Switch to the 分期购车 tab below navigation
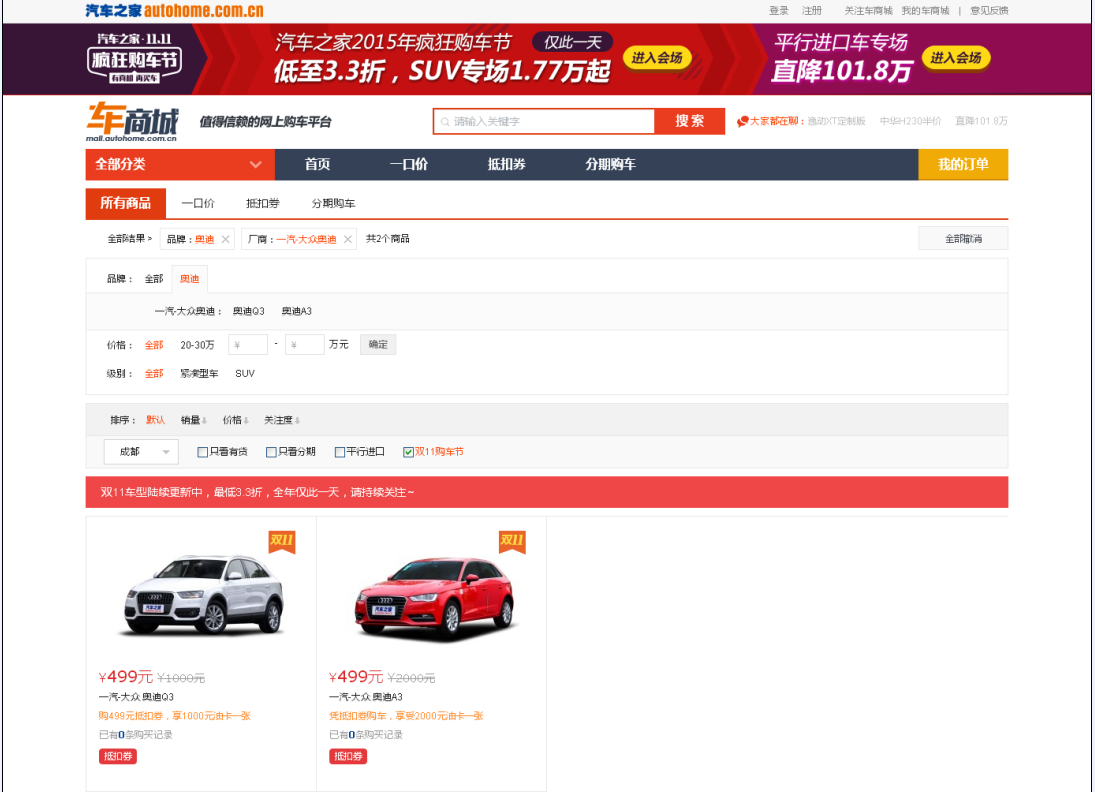Viewport: 1095px width, 792px height. (x=333, y=203)
